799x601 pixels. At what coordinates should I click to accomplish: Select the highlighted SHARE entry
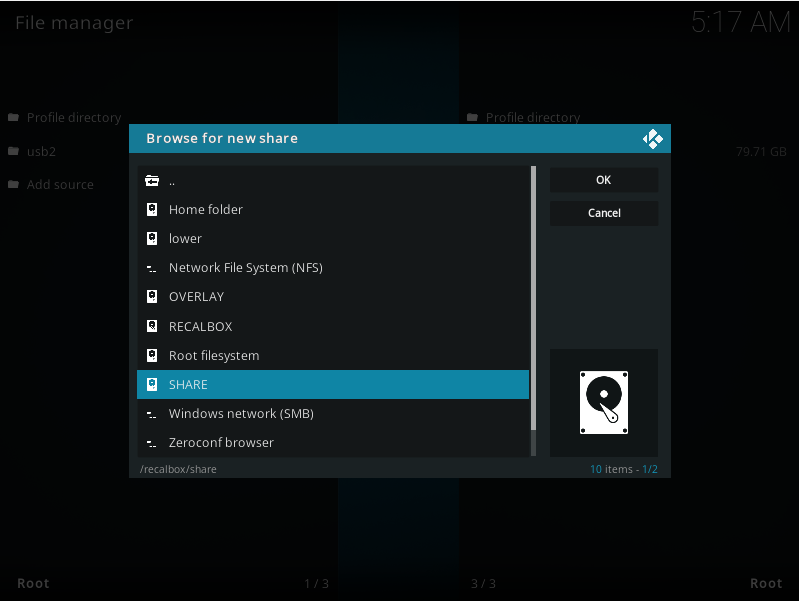click(333, 384)
